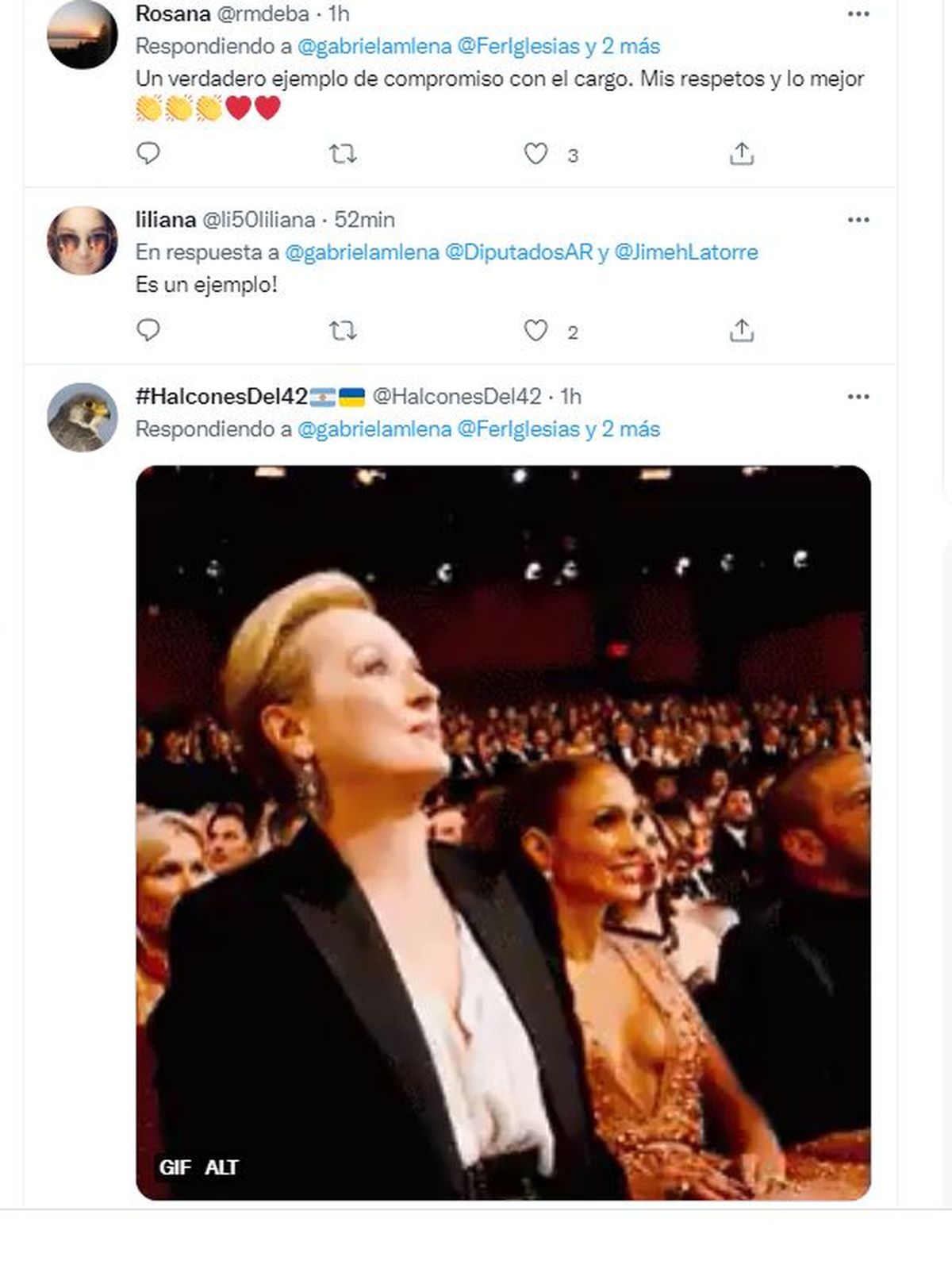
Task: Open more options on liliana's tweet
Action: point(858,220)
